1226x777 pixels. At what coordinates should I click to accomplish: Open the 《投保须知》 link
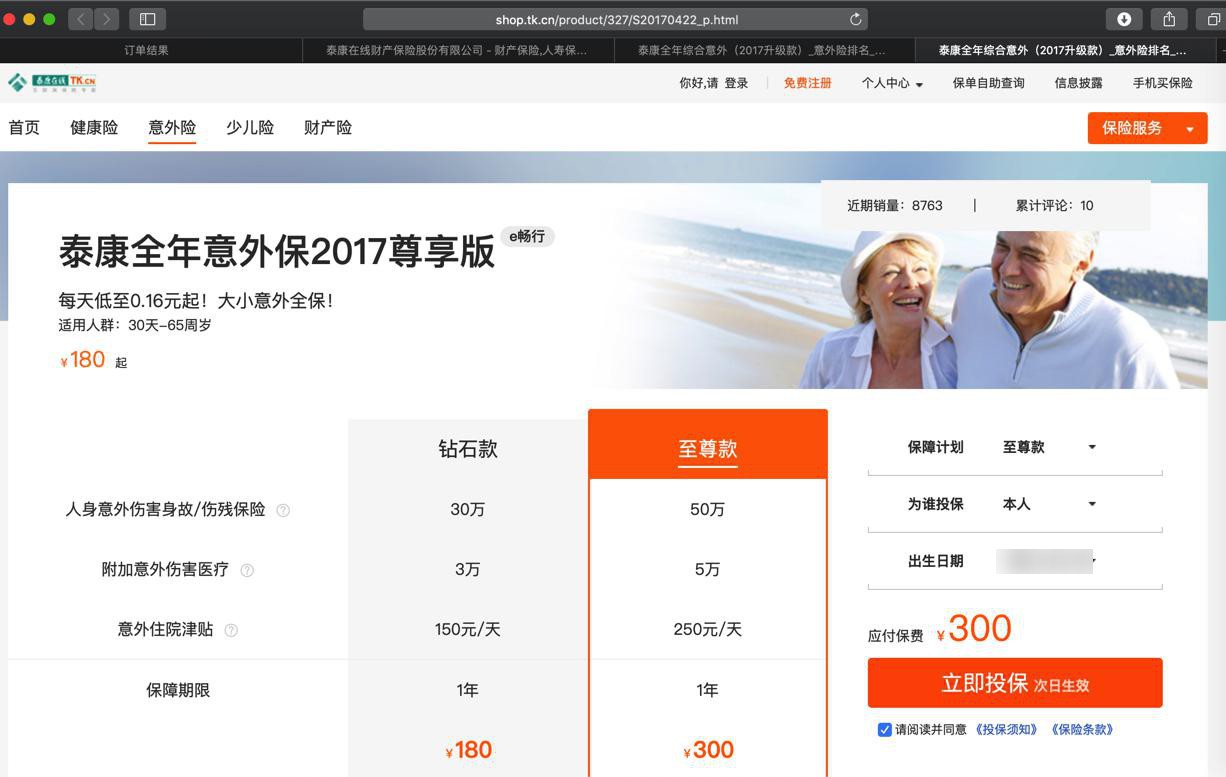click(1007, 730)
